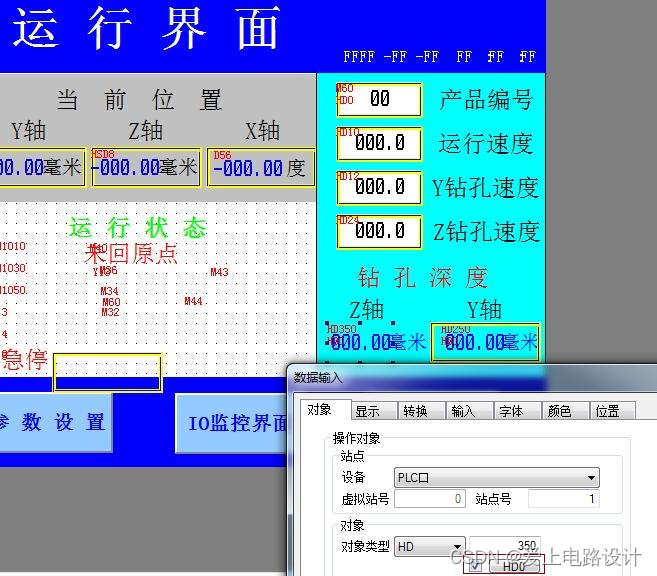657x576 pixels.
Task: Click the 操作对象 group label
Action: [356, 438]
